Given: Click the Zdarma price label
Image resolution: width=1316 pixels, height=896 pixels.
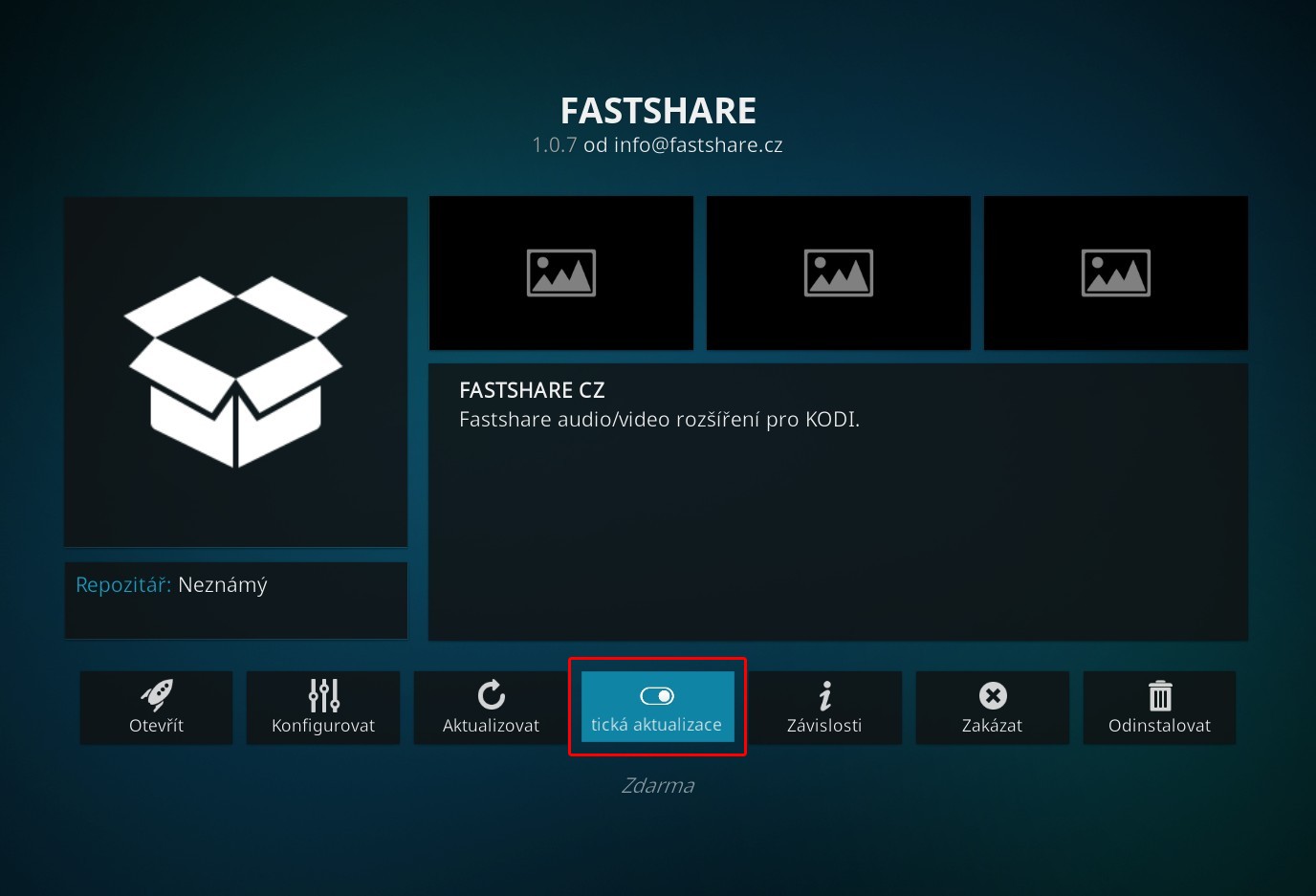Looking at the screenshot, I should click(658, 786).
